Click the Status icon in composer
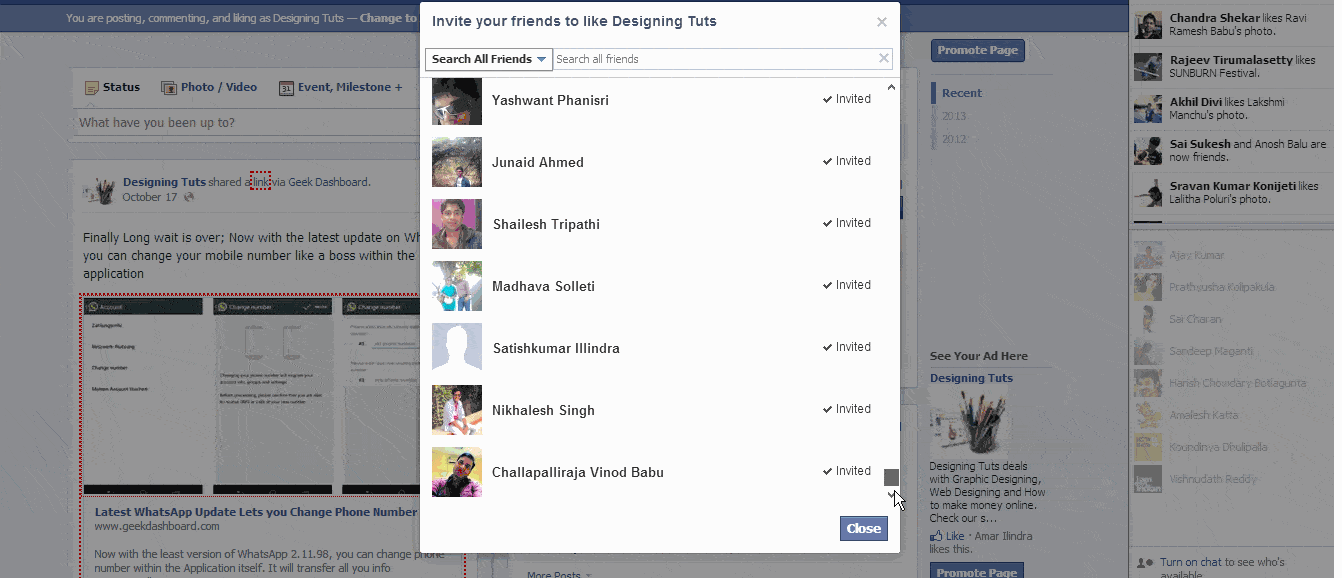The image size is (1342, 578). 92,88
